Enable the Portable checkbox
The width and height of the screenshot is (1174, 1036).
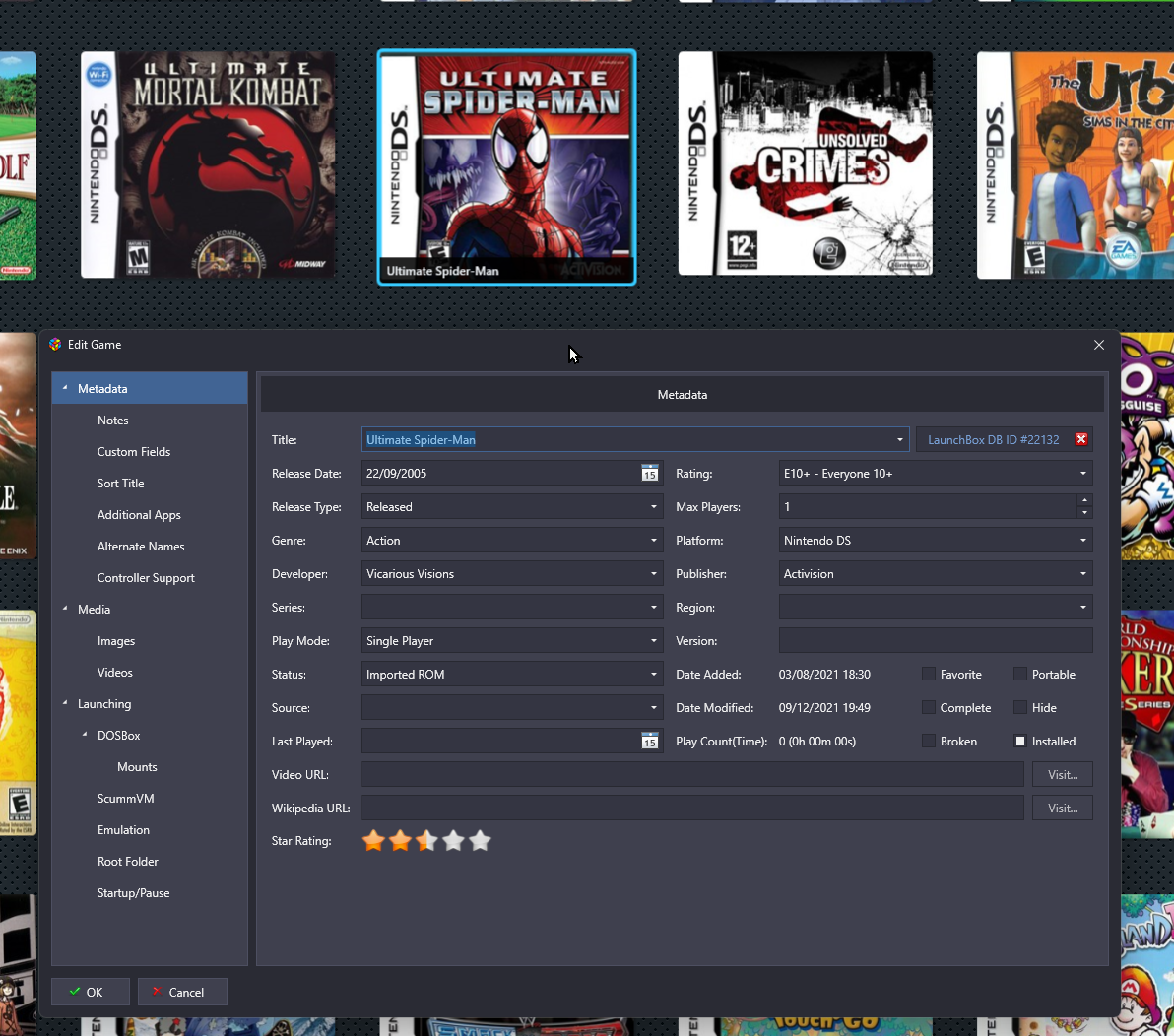(x=1019, y=675)
